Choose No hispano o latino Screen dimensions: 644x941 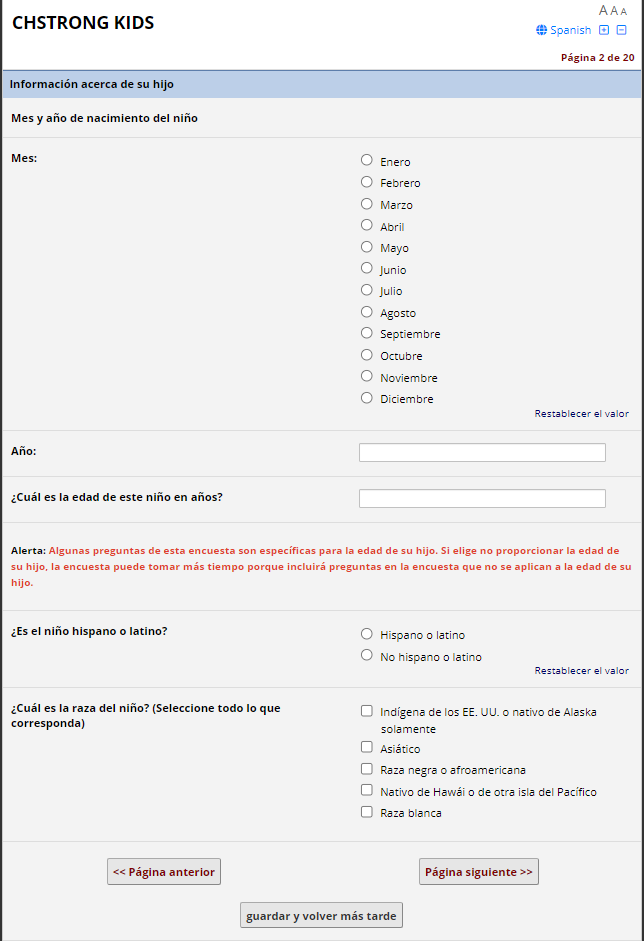tap(367, 655)
